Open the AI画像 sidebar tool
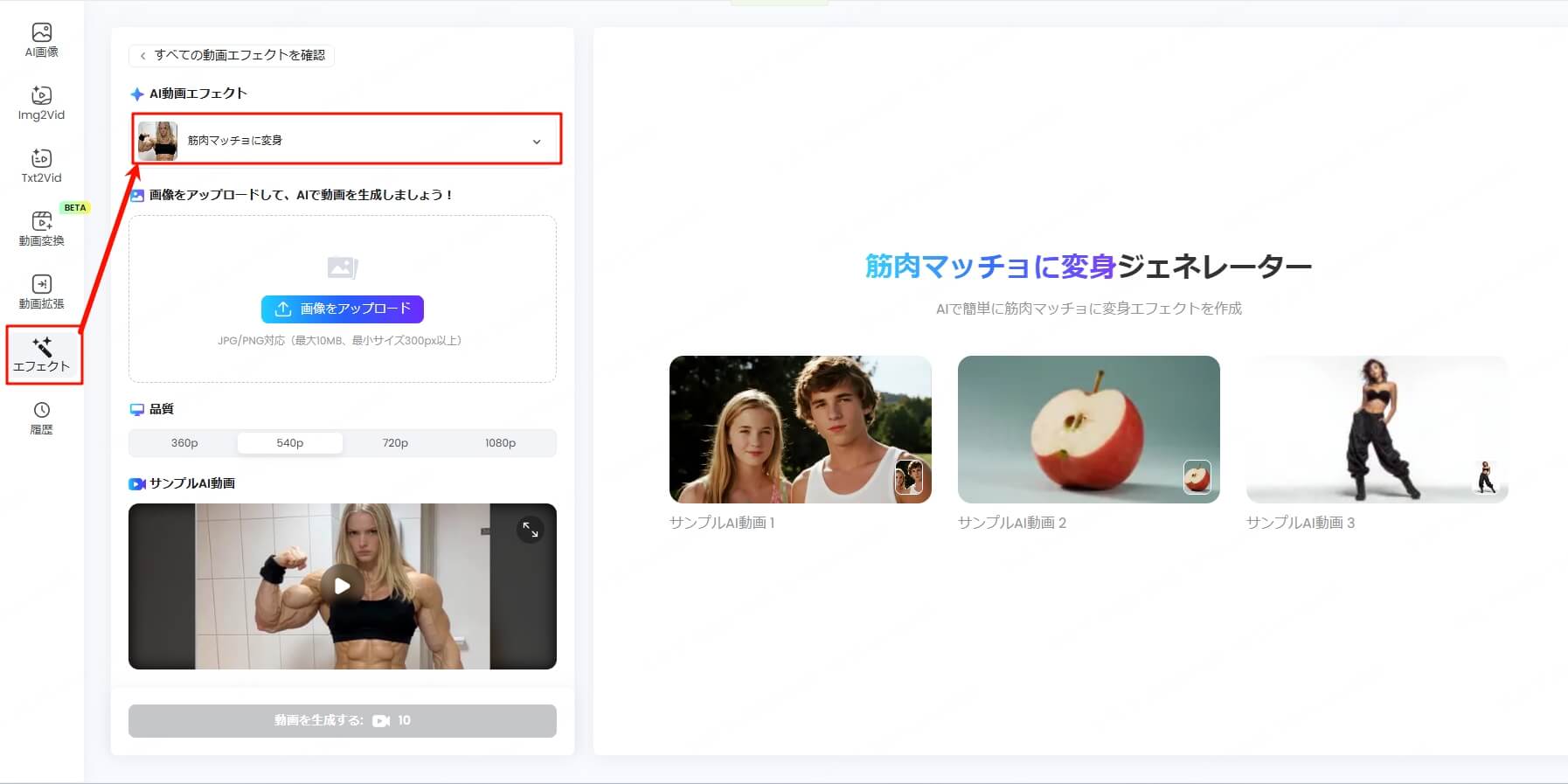 pos(41,40)
